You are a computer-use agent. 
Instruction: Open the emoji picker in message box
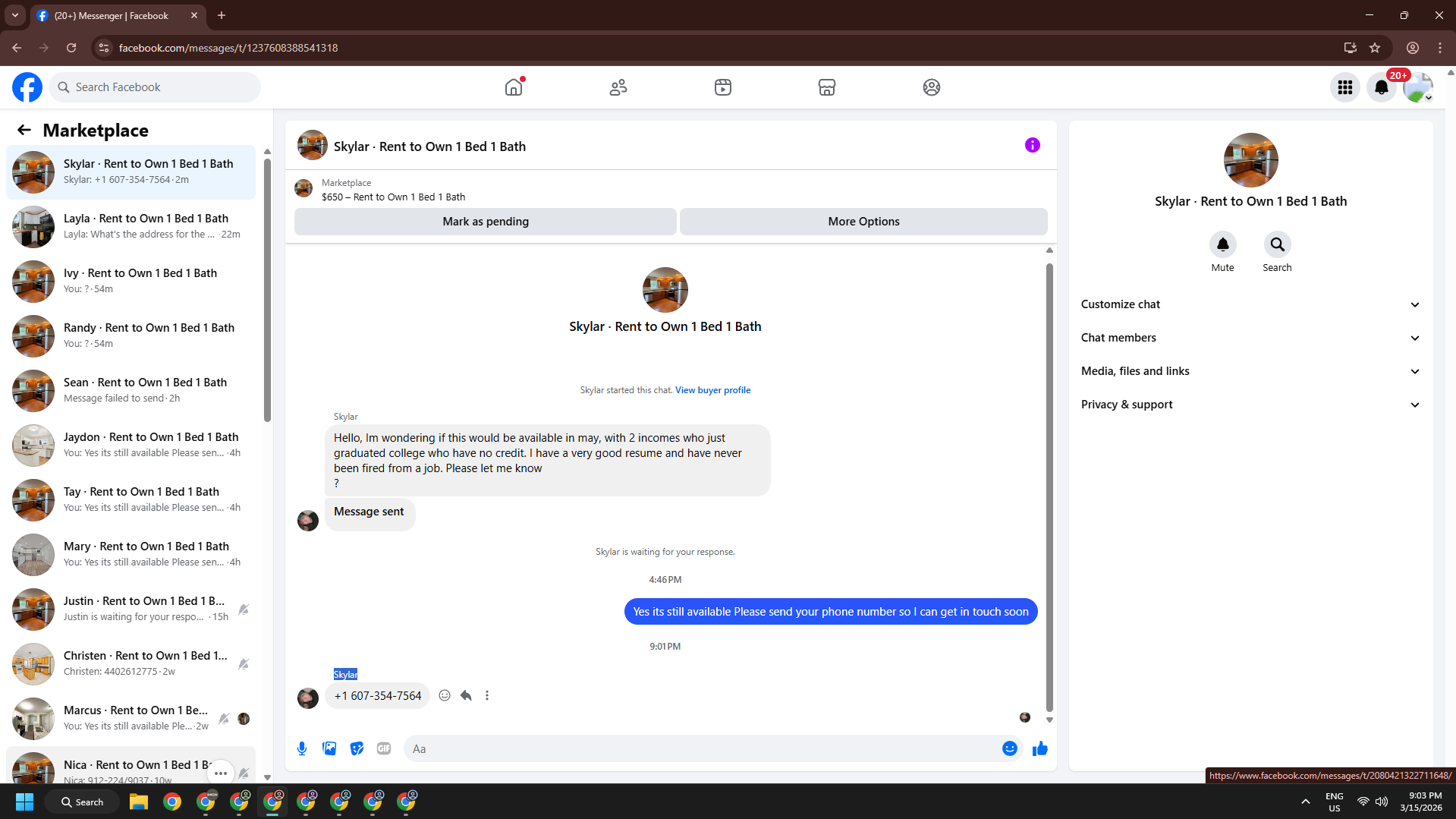tap(1010, 748)
